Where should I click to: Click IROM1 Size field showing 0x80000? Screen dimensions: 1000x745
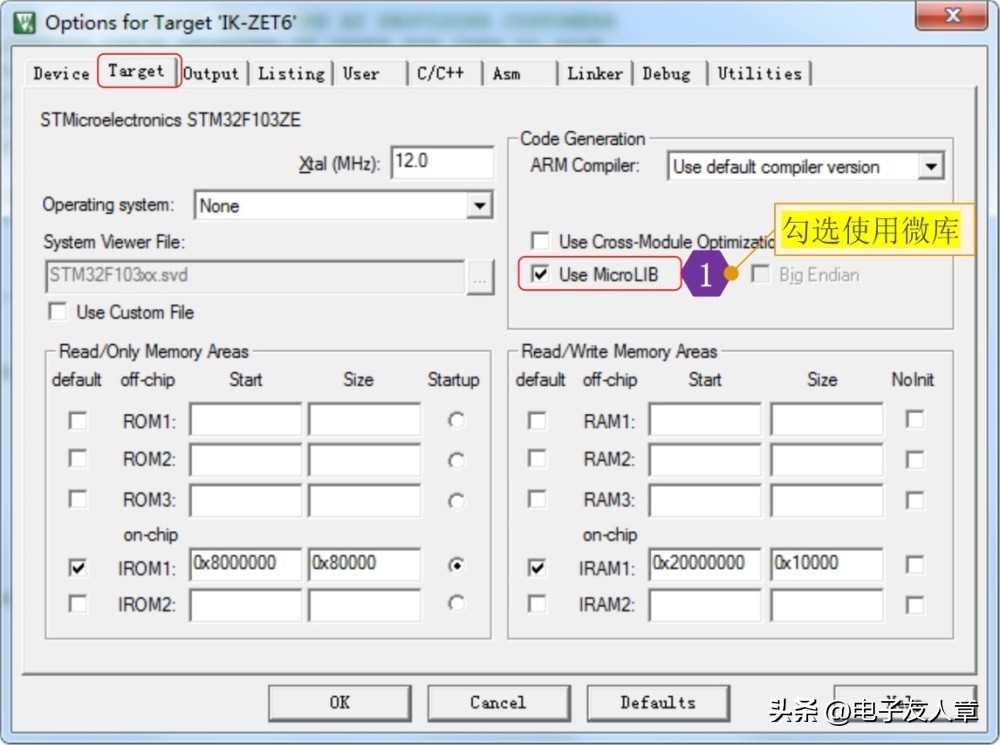(x=364, y=564)
